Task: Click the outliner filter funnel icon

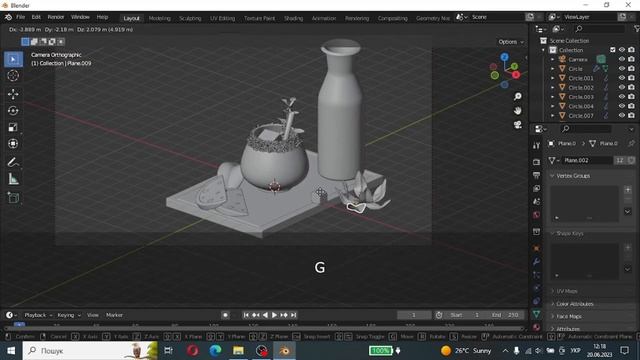Action: point(637,29)
